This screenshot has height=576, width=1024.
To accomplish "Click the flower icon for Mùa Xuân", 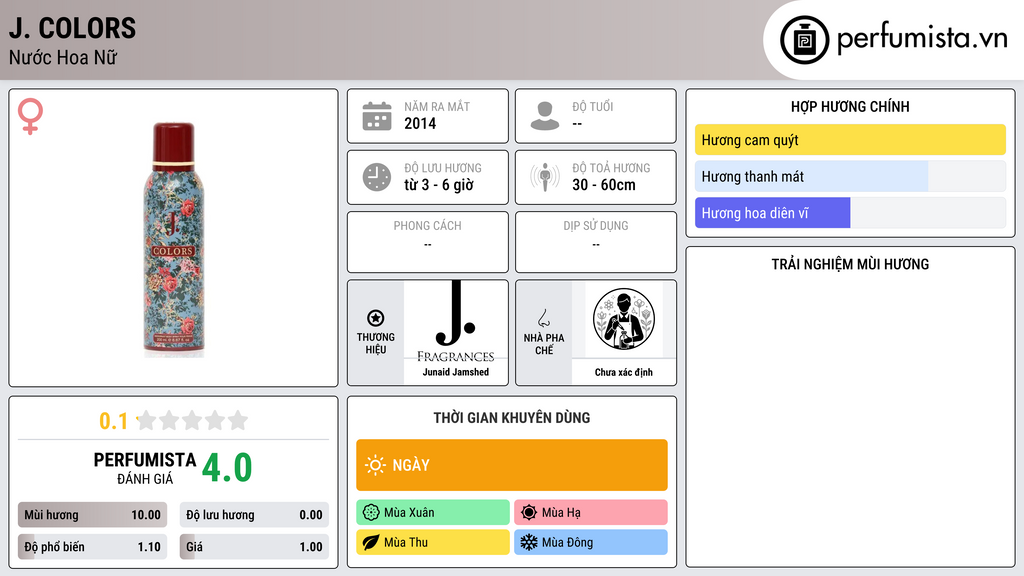I will (371, 513).
